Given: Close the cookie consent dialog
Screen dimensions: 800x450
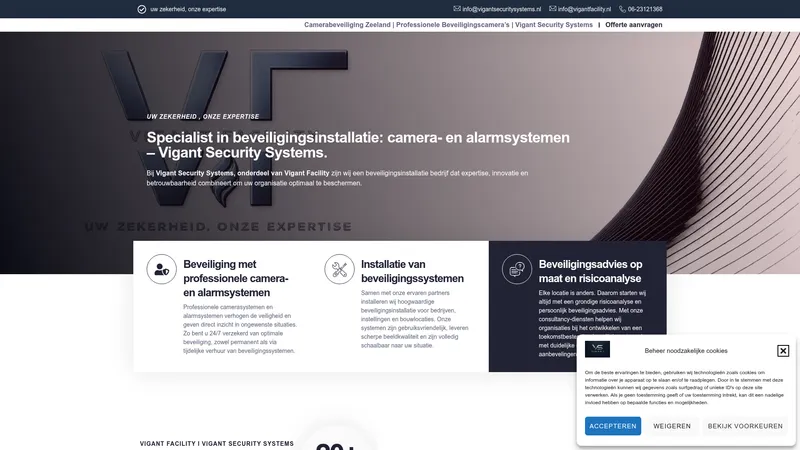Looking at the screenshot, I should tap(783, 351).
